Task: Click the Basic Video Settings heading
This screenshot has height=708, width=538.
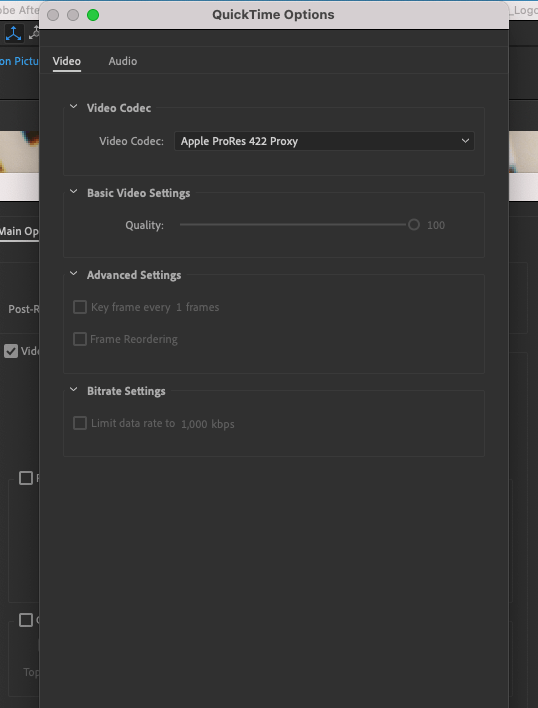Action: coord(139,193)
